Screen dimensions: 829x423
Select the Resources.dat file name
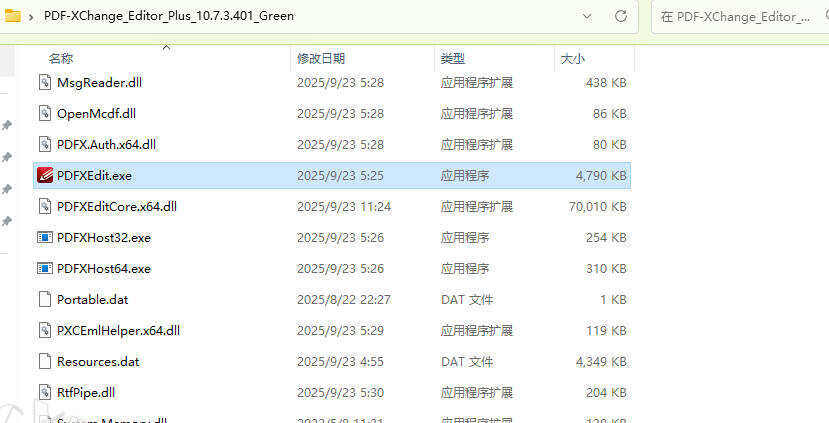tap(98, 361)
